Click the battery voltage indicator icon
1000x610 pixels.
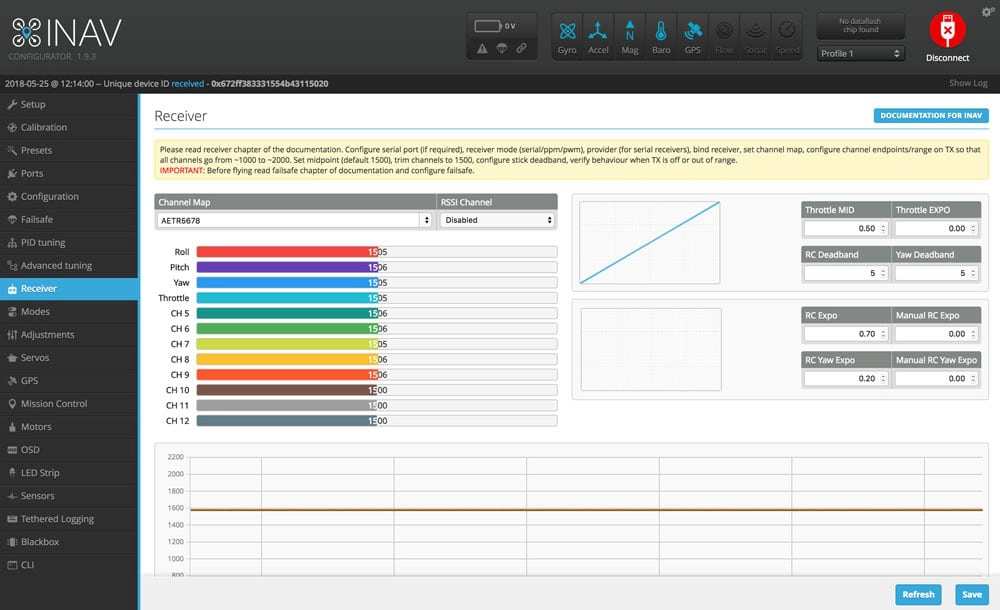click(x=487, y=26)
